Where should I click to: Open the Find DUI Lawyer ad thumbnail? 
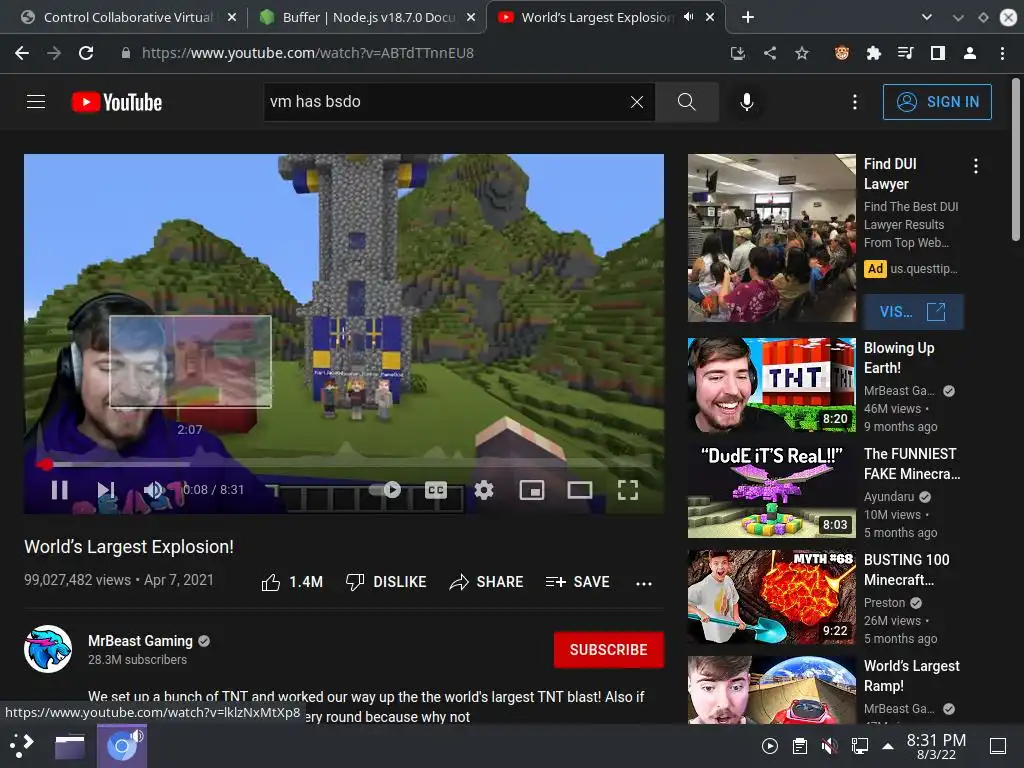[772, 238]
